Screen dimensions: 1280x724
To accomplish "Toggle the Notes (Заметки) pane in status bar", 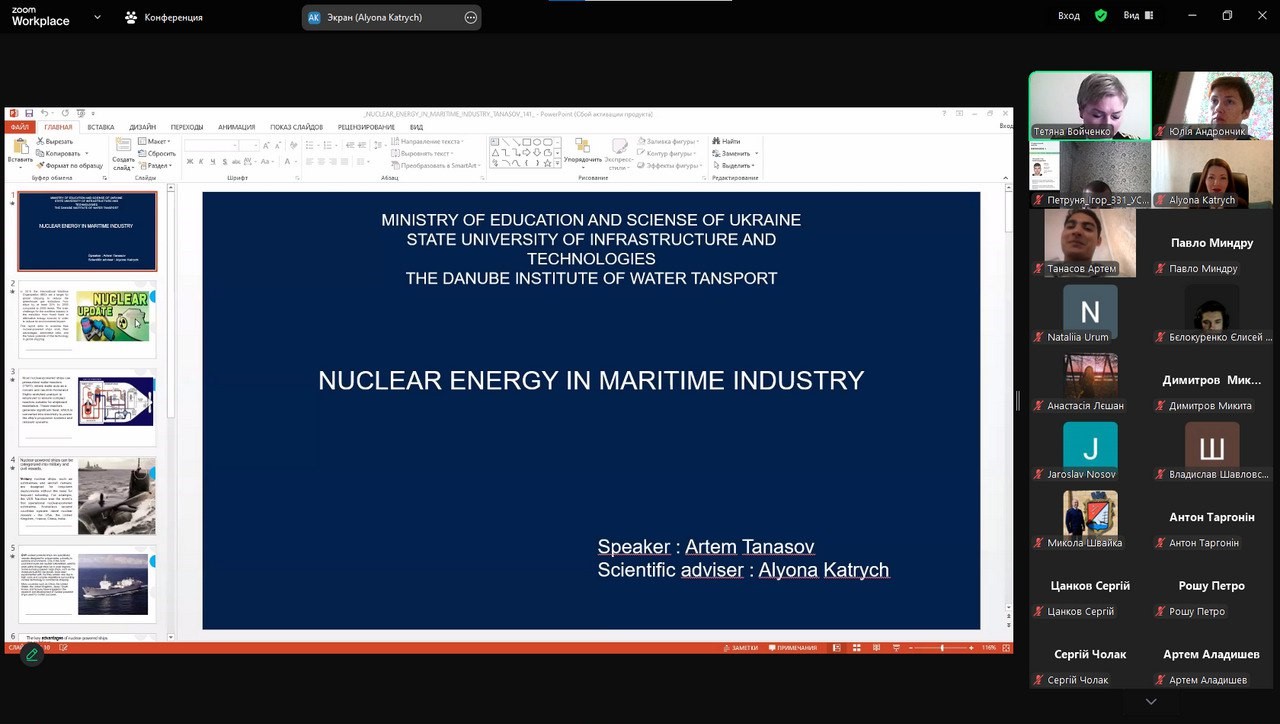I will point(741,648).
